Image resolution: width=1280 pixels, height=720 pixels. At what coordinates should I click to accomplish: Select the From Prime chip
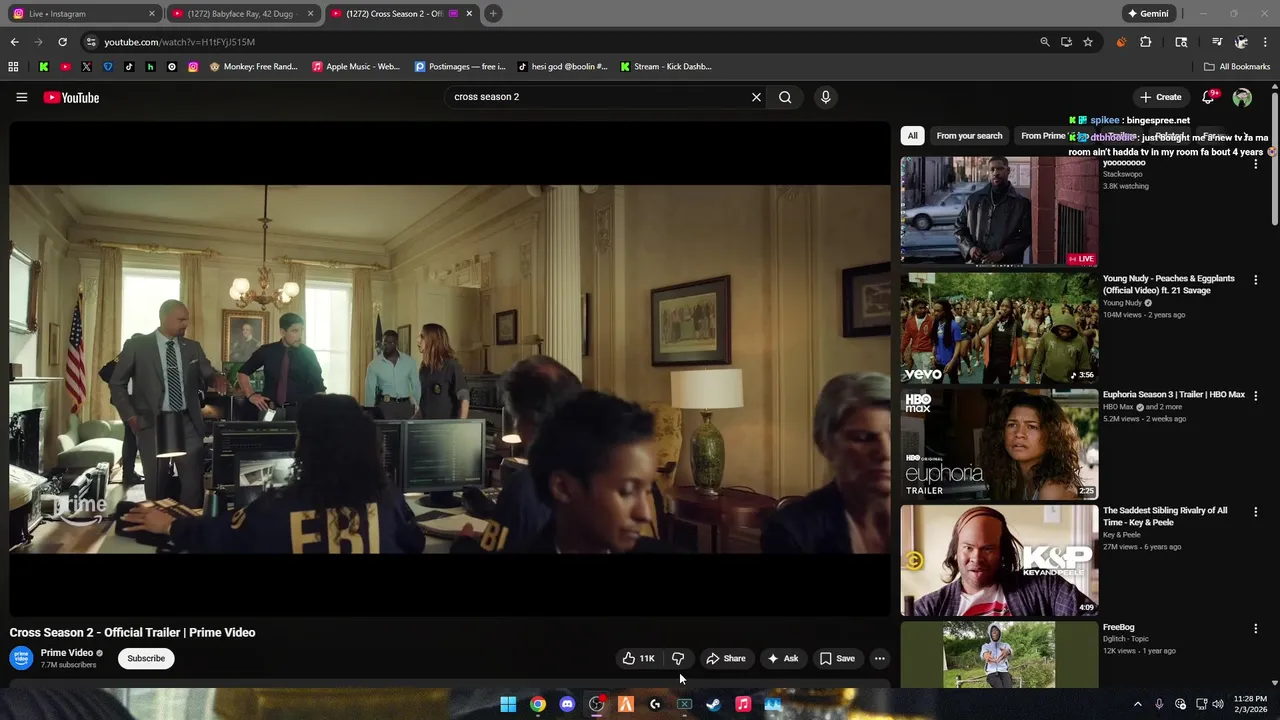click(x=1042, y=135)
